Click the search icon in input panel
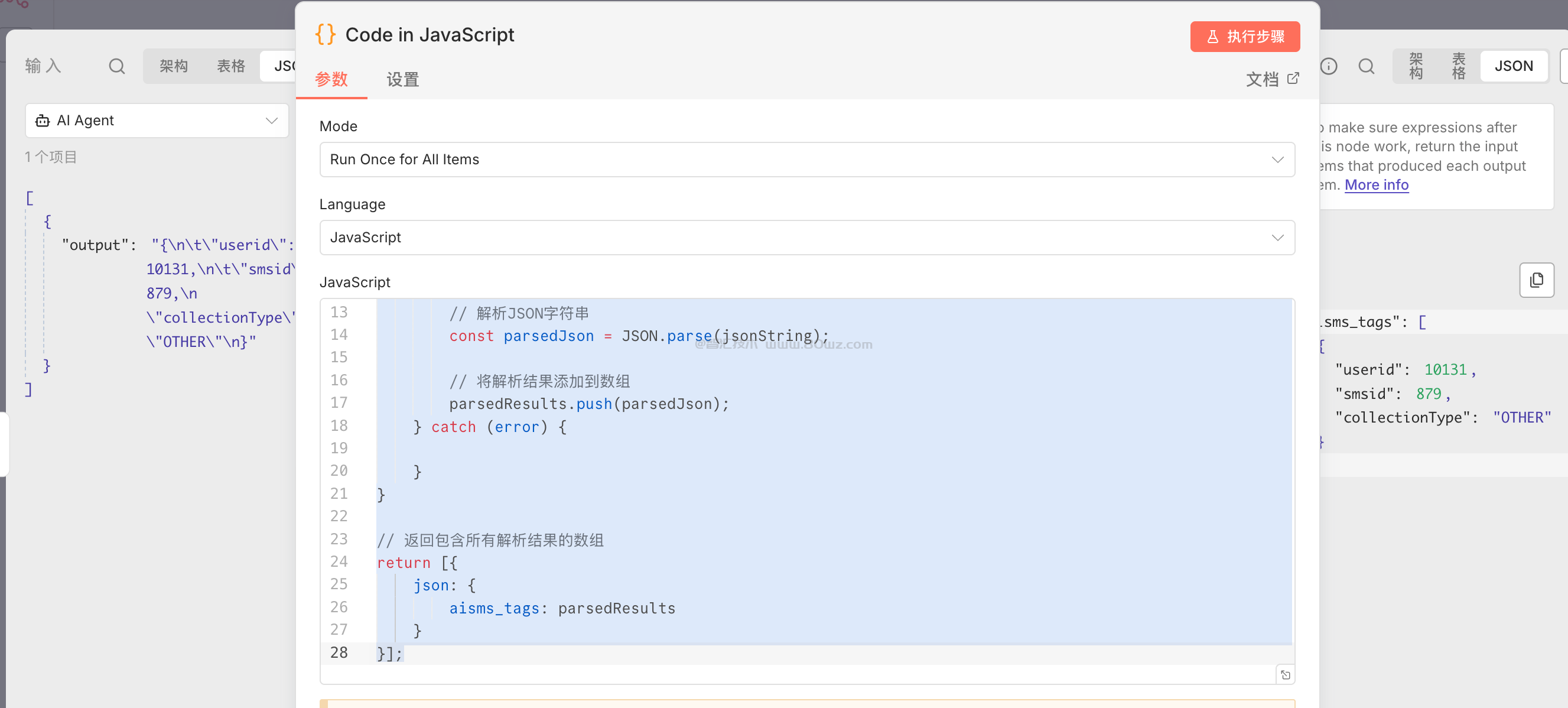Viewport: 1568px width, 708px height. click(x=116, y=66)
